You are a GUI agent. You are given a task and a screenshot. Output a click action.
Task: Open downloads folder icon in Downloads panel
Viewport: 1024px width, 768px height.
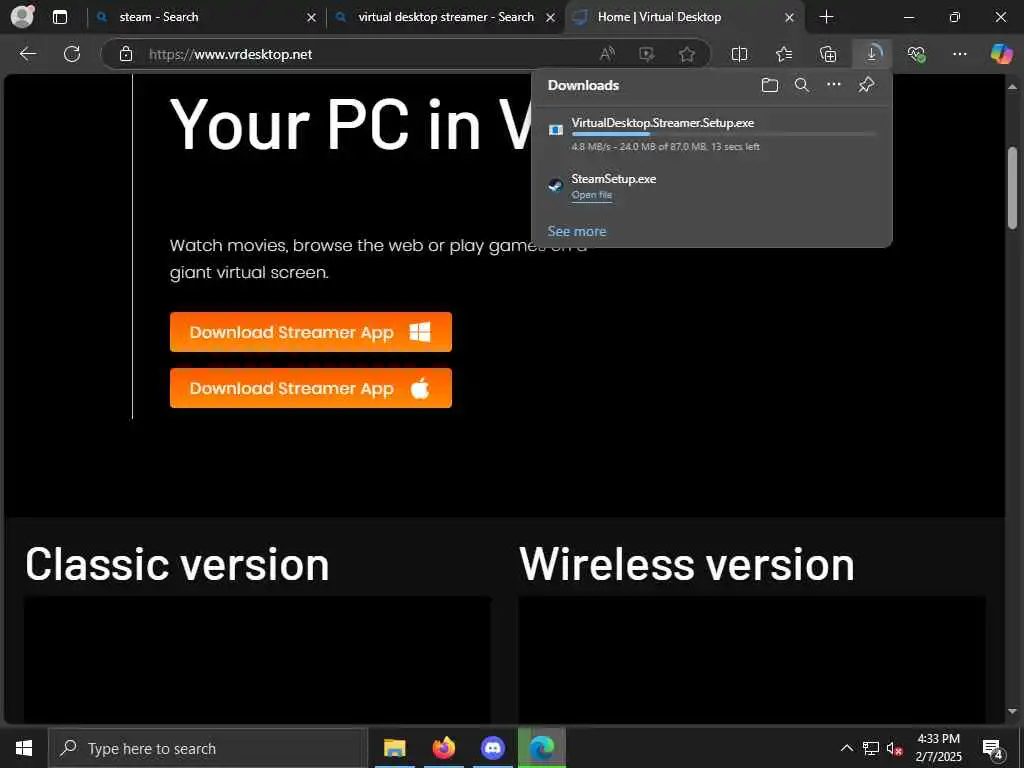(770, 85)
